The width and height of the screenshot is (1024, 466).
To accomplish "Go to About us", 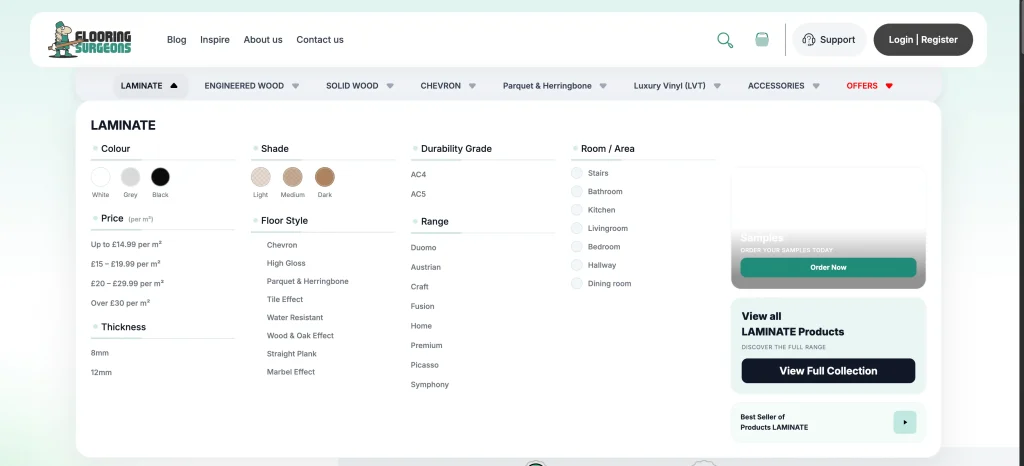I will point(263,40).
